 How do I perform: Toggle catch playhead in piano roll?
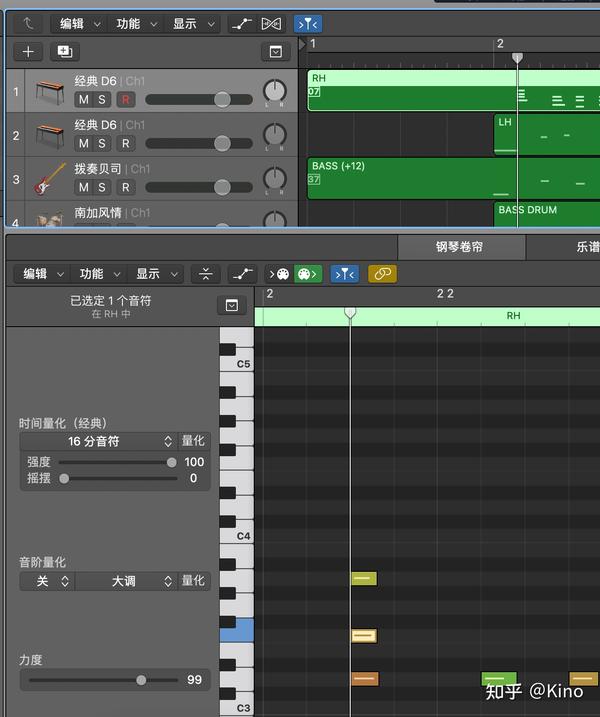pos(345,274)
